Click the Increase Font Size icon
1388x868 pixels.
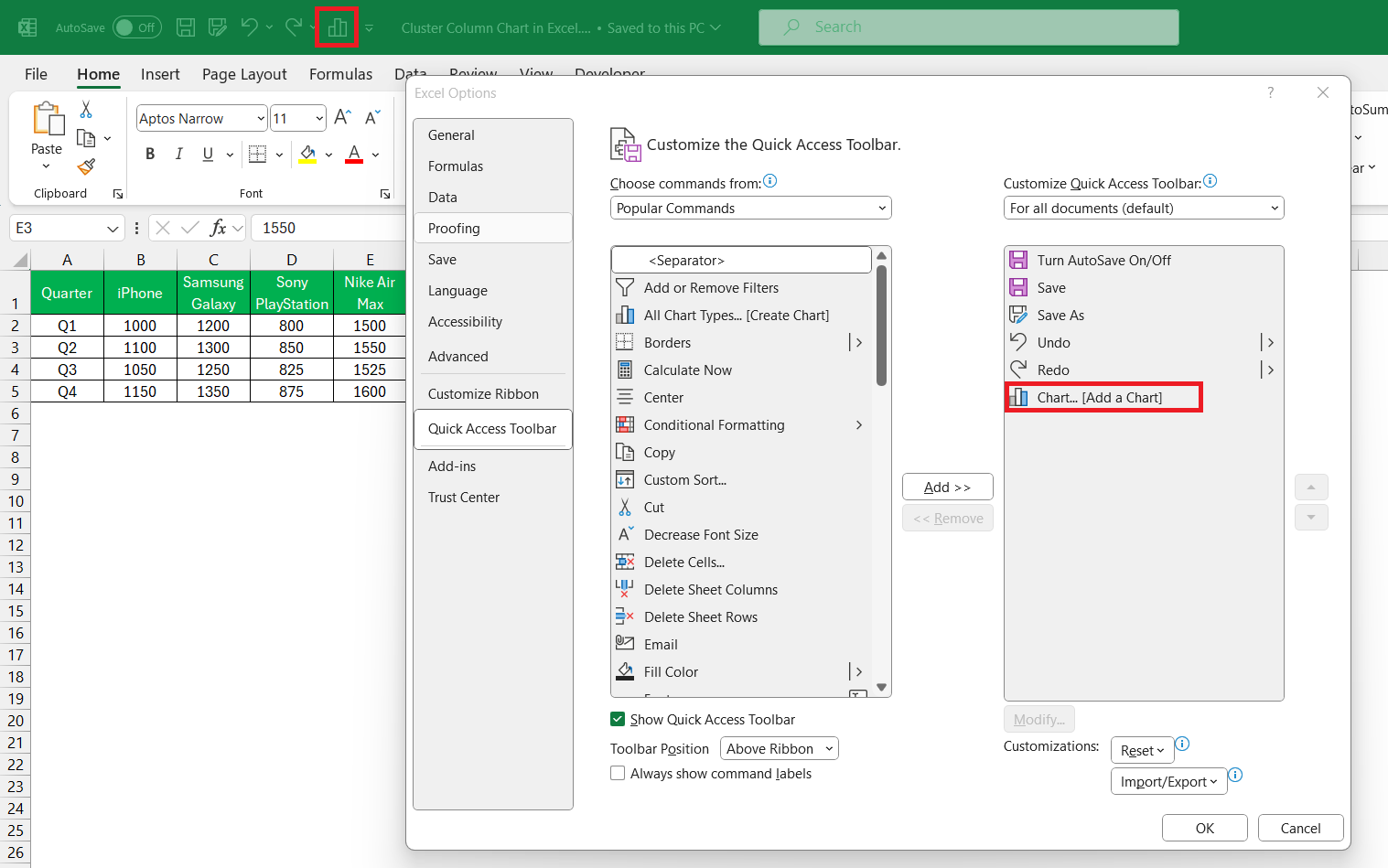[x=342, y=117]
